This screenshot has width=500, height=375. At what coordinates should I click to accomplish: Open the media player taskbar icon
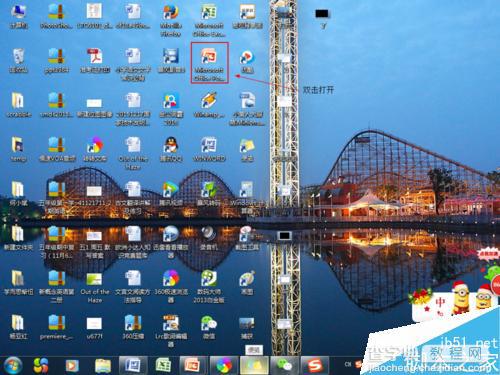(x=72, y=366)
